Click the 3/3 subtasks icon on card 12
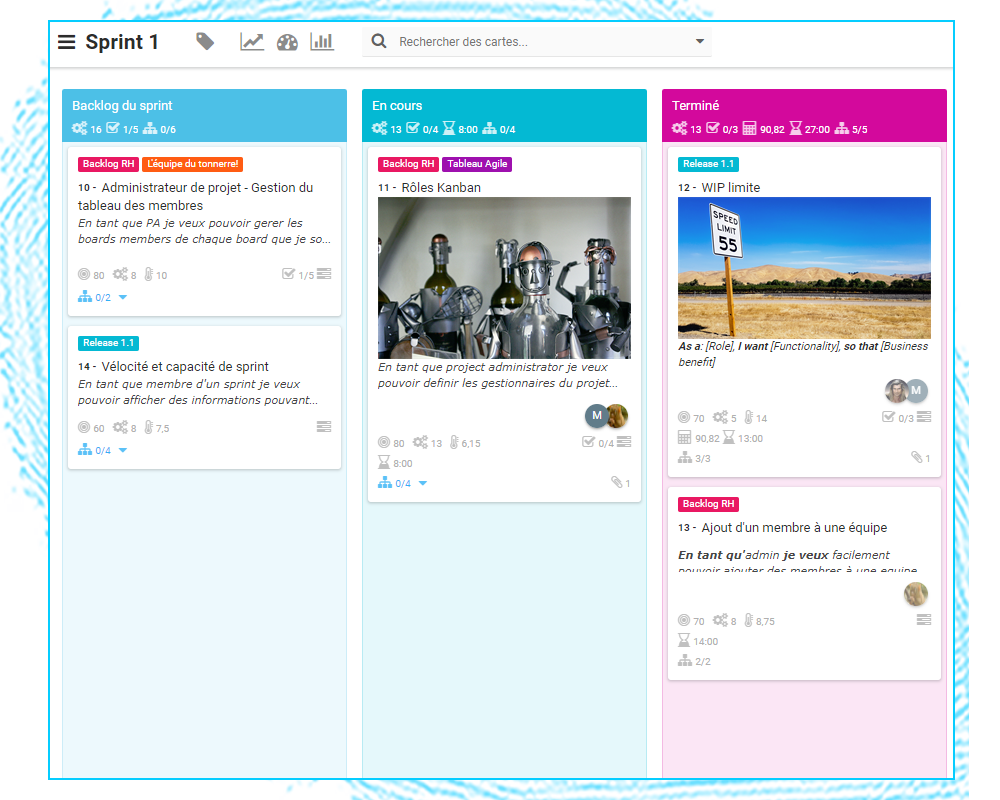This screenshot has height=800, width=1000. click(684, 457)
